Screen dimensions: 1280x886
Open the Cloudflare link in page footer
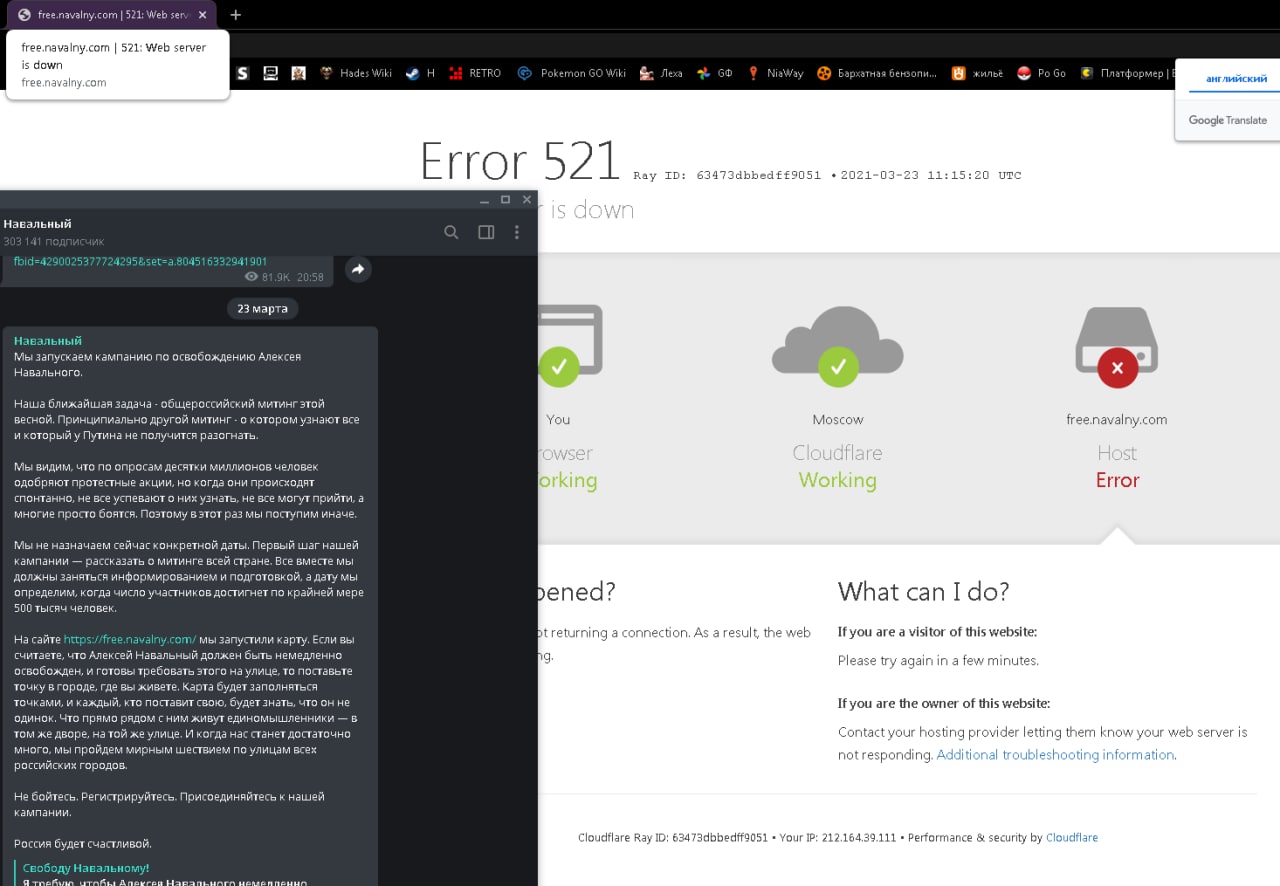1072,838
